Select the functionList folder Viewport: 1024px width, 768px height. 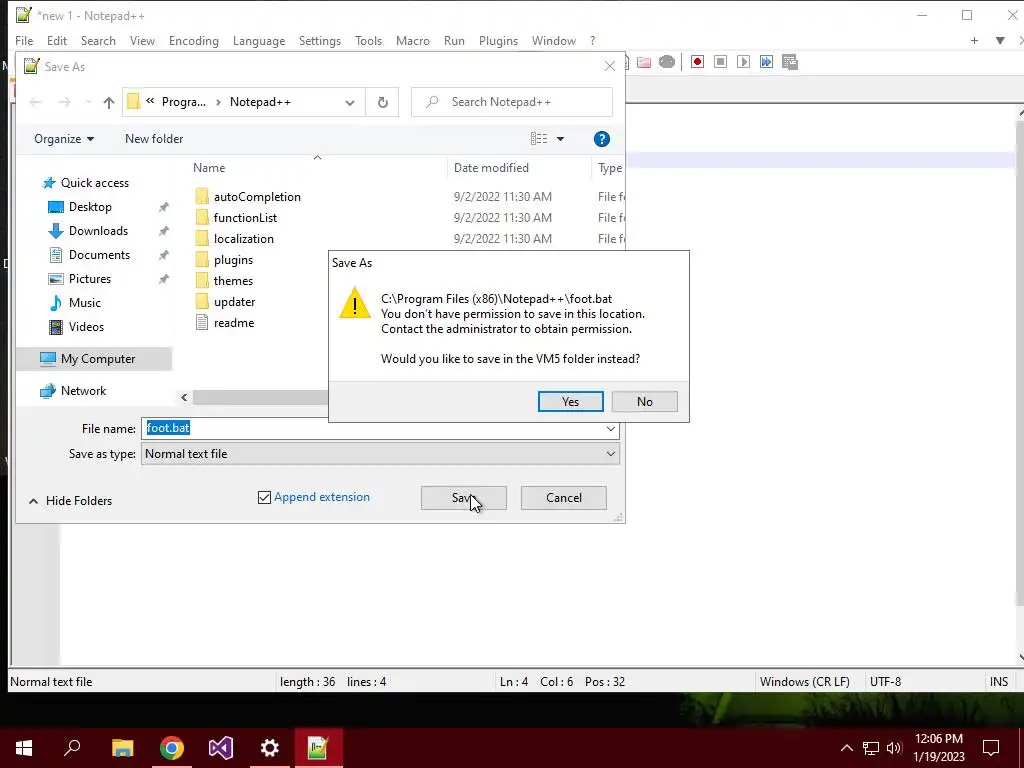pyautogui.click(x=245, y=217)
